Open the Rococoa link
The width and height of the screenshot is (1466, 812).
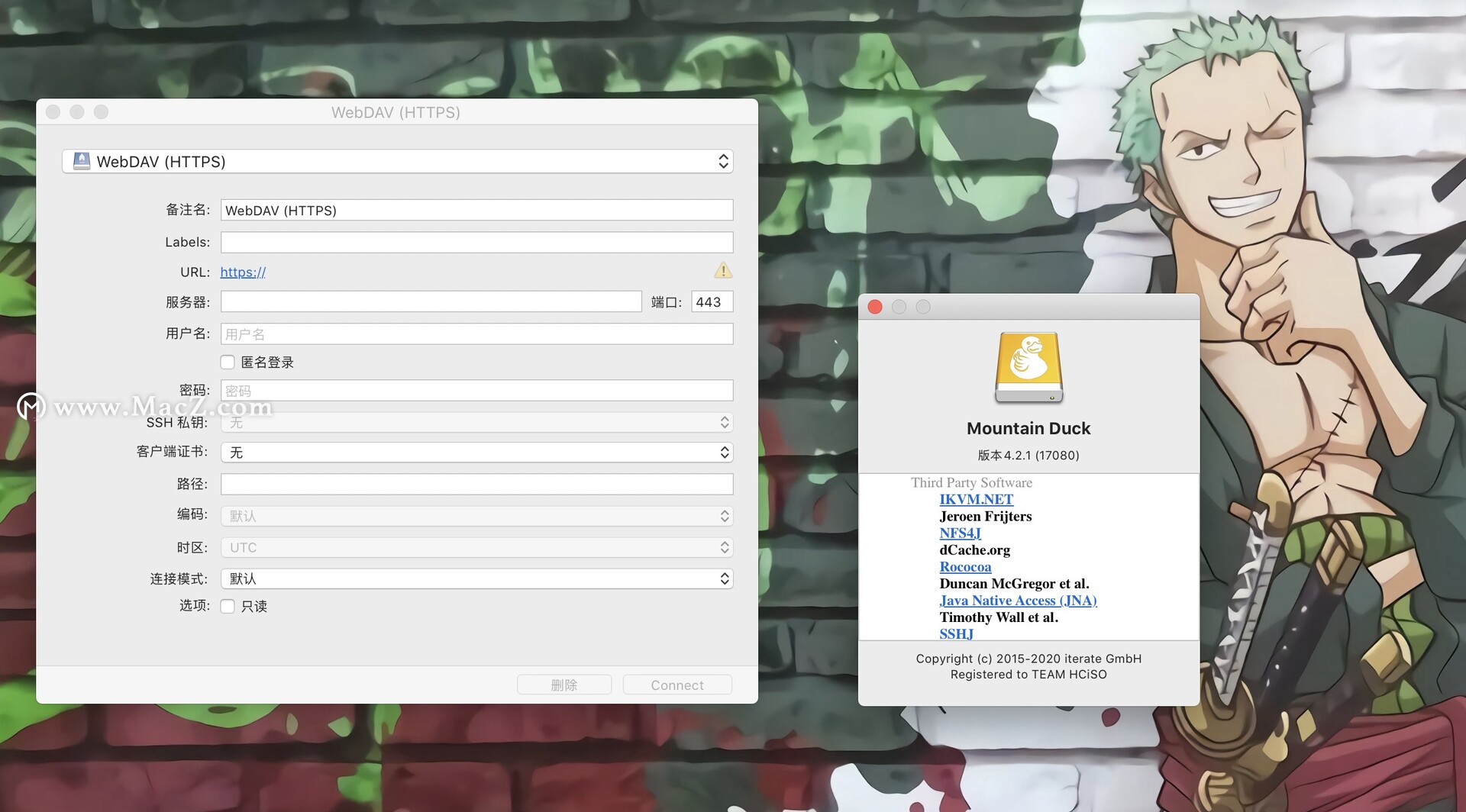(x=965, y=566)
